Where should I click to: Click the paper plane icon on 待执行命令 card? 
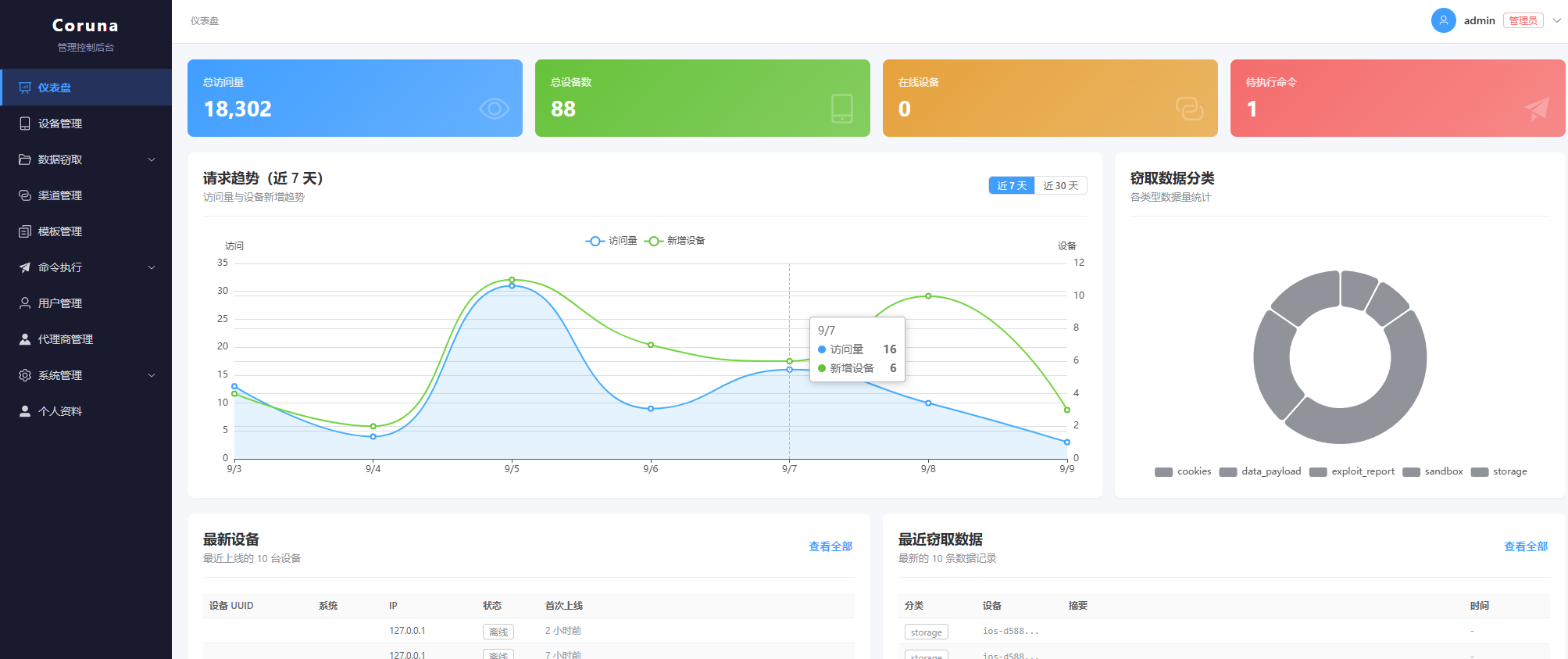[1537, 109]
